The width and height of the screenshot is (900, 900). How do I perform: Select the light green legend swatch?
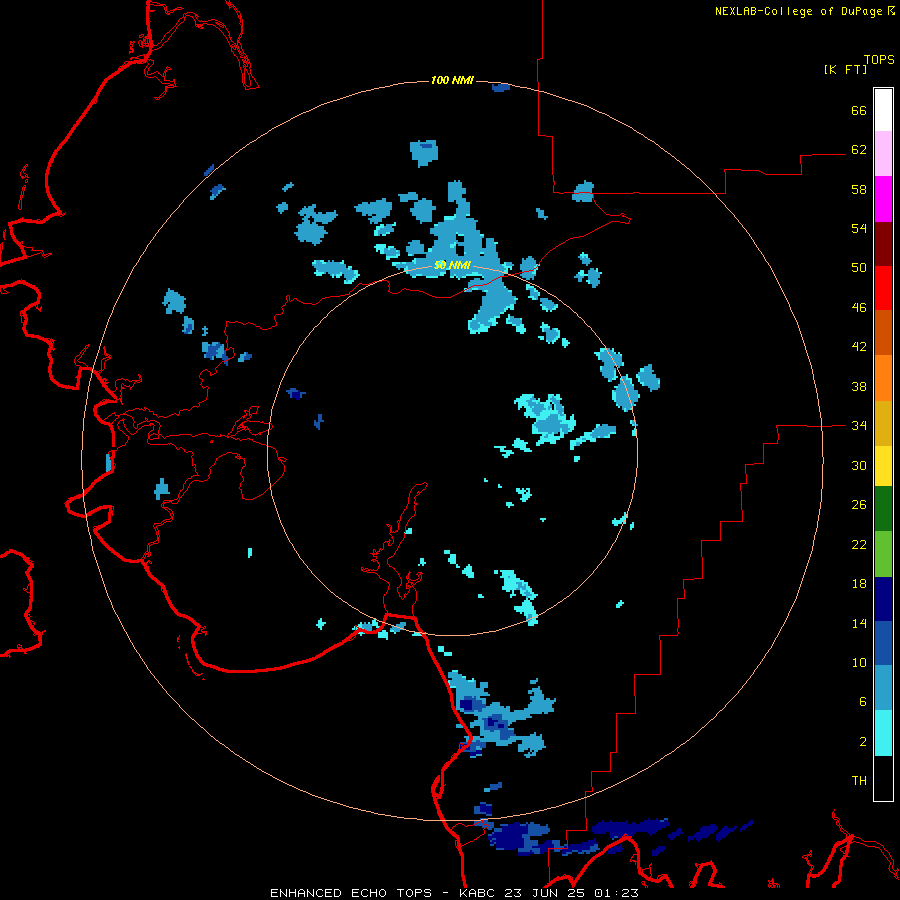883,554
